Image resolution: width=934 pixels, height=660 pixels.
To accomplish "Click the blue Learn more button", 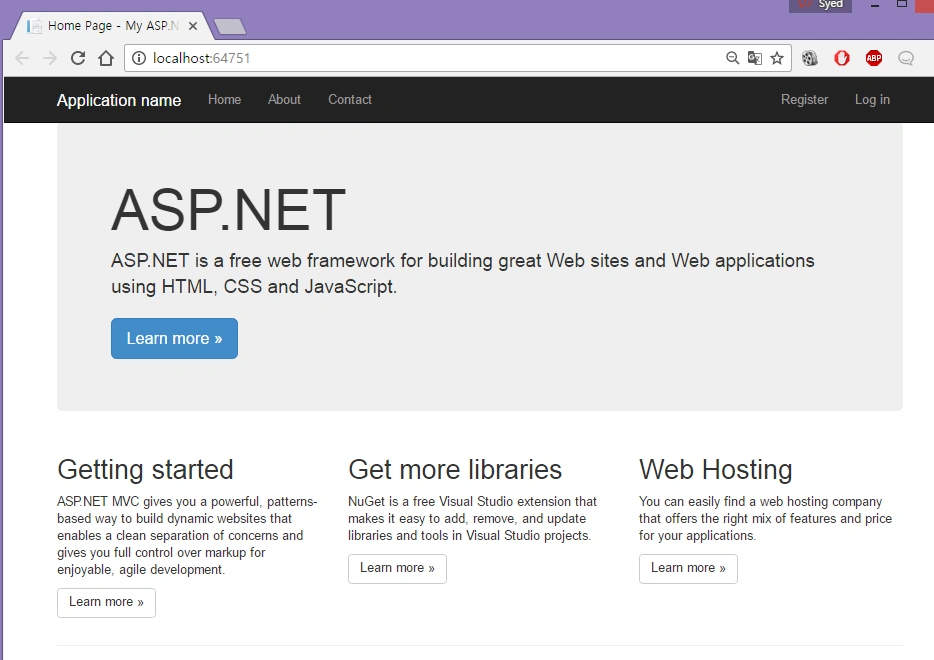I will (174, 338).
